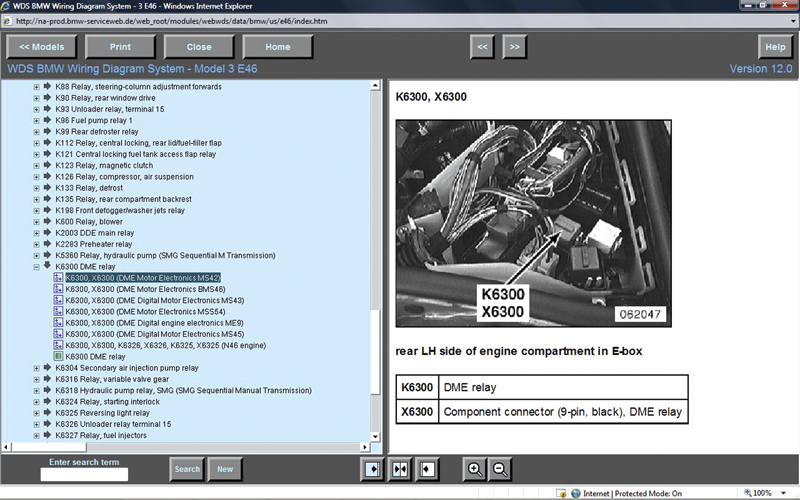
Task: Open K6300, X6300 MS43 entry
Action: (x=155, y=301)
